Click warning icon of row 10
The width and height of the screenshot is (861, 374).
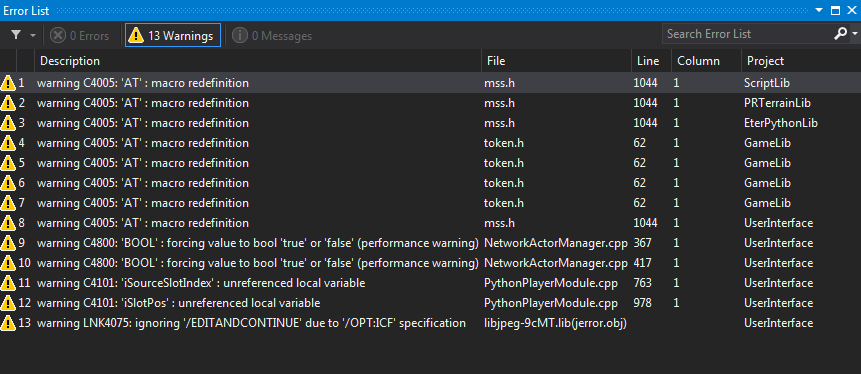(8, 263)
